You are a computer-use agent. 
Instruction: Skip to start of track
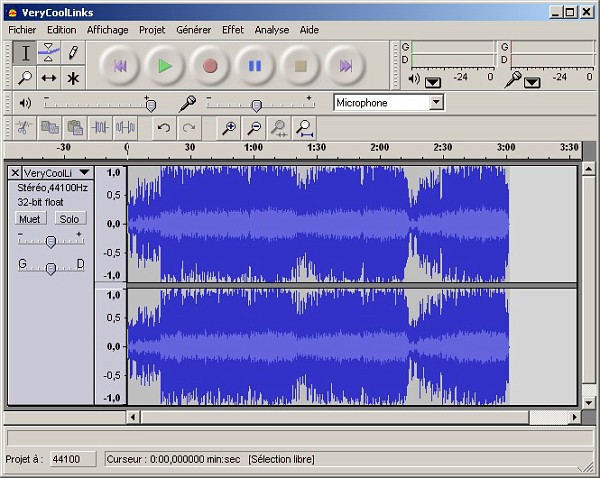pyautogui.click(x=119, y=66)
